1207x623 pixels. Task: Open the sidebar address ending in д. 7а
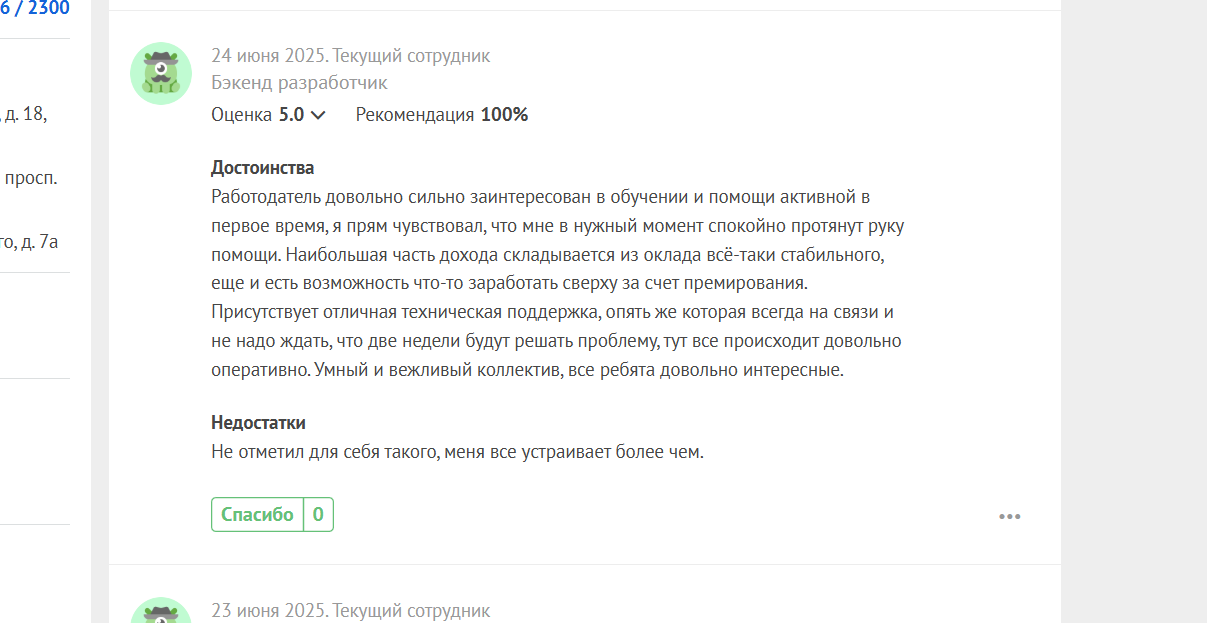pyautogui.click(x=29, y=241)
